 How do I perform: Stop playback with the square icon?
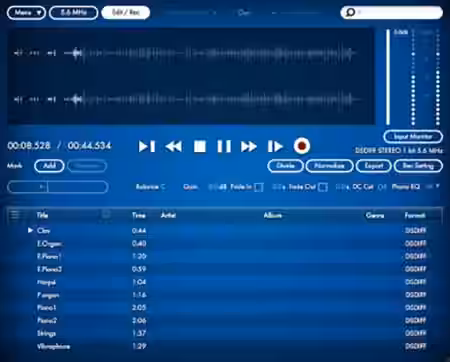click(200, 146)
